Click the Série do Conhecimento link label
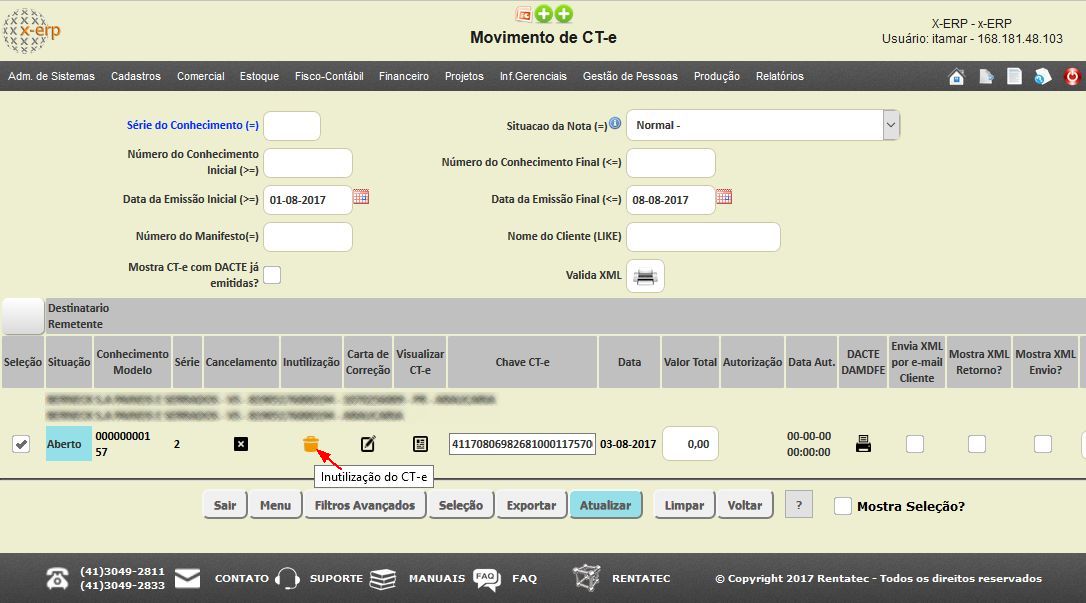 [193, 125]
